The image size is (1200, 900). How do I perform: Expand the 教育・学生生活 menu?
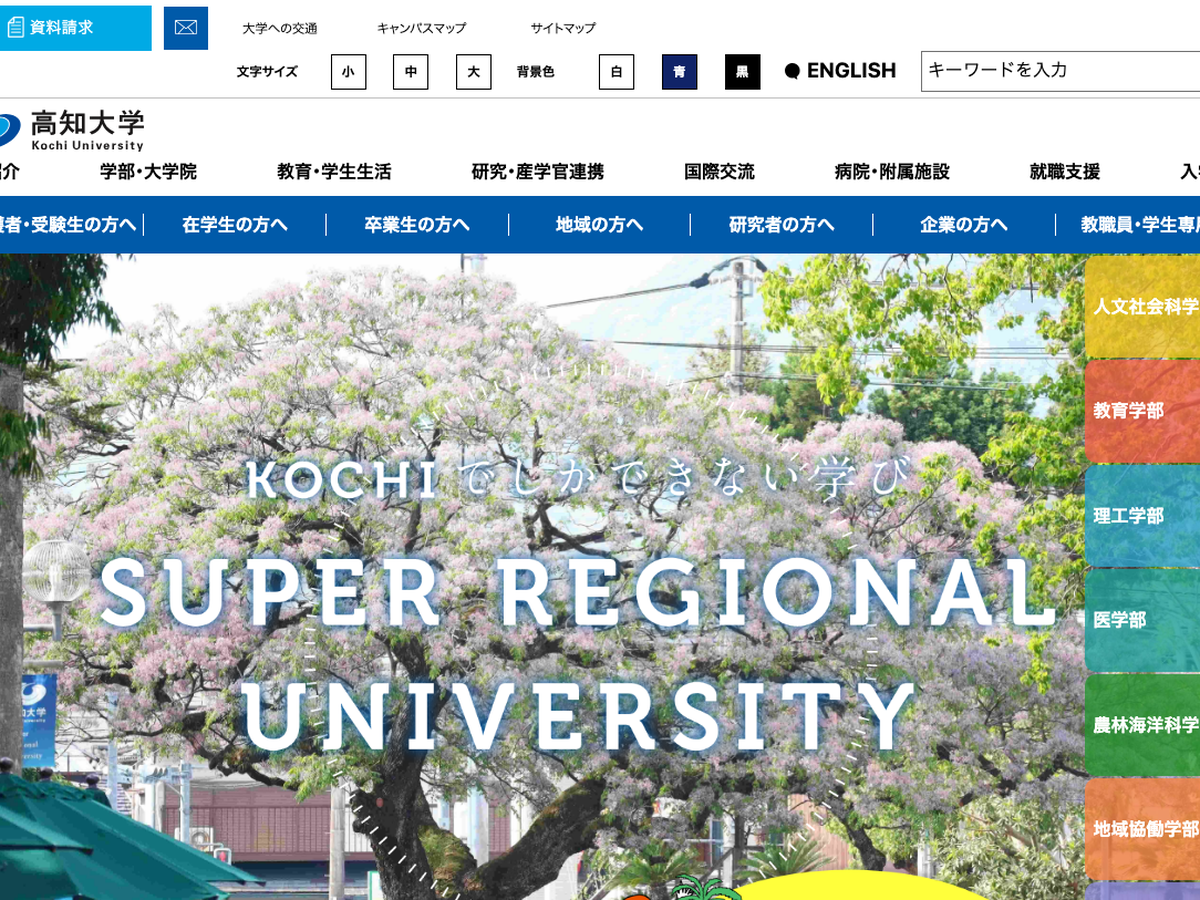click(x=334, y=172)
